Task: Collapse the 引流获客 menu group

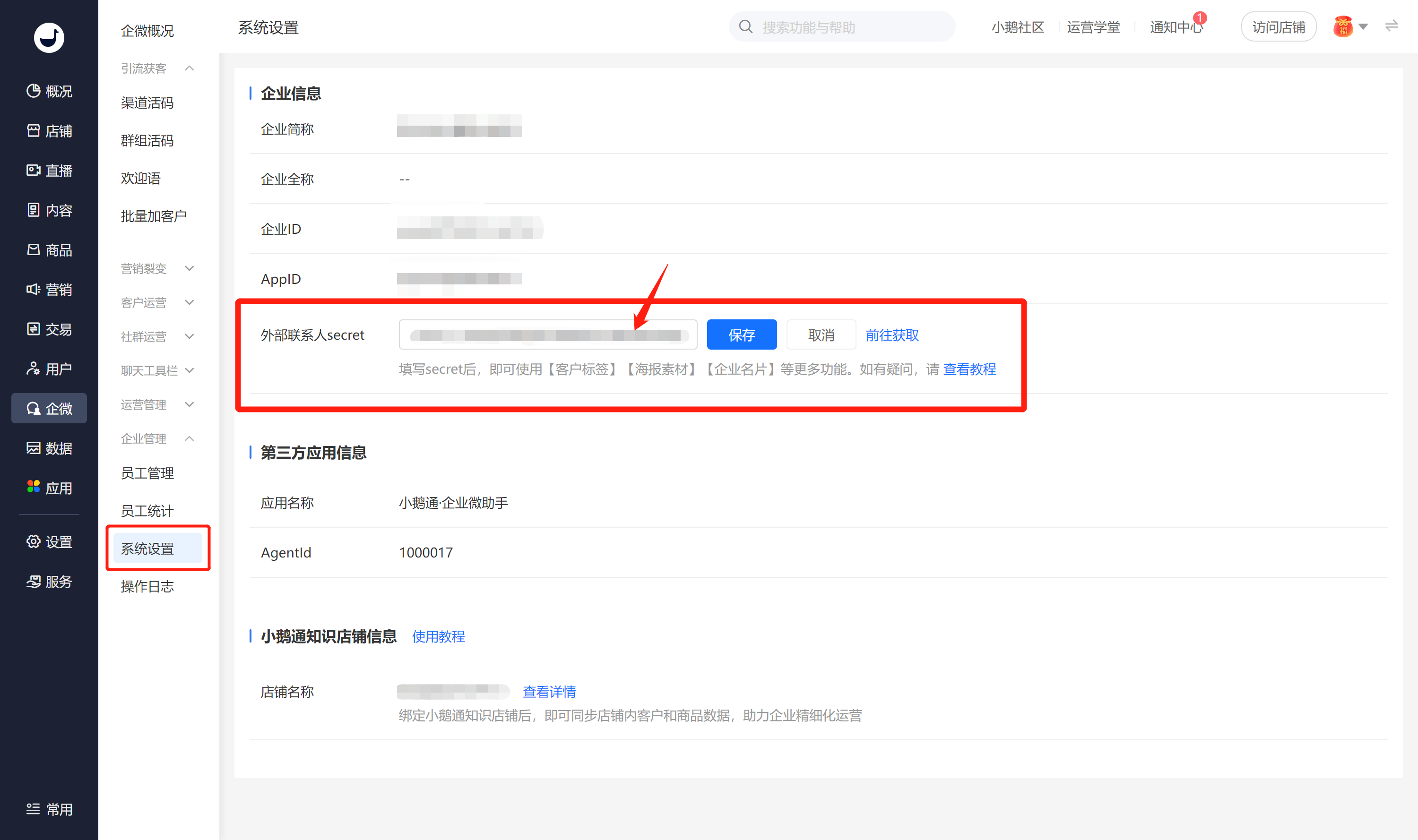Action: coord(157,69)
